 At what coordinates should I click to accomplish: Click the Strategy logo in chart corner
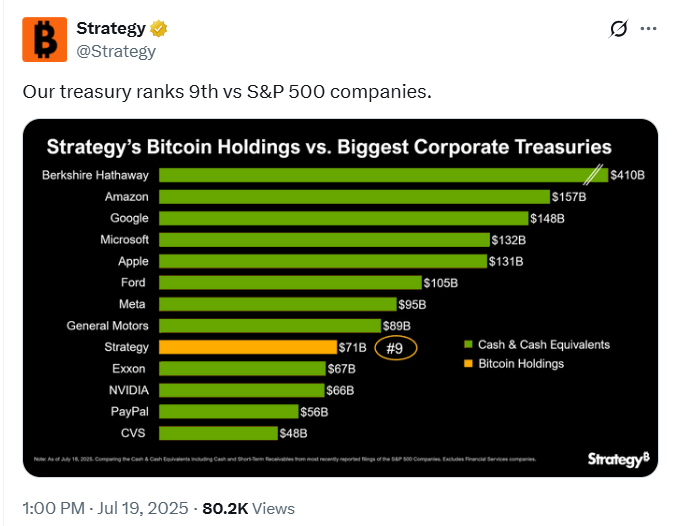pyautogui.click(x=619, y=459)
